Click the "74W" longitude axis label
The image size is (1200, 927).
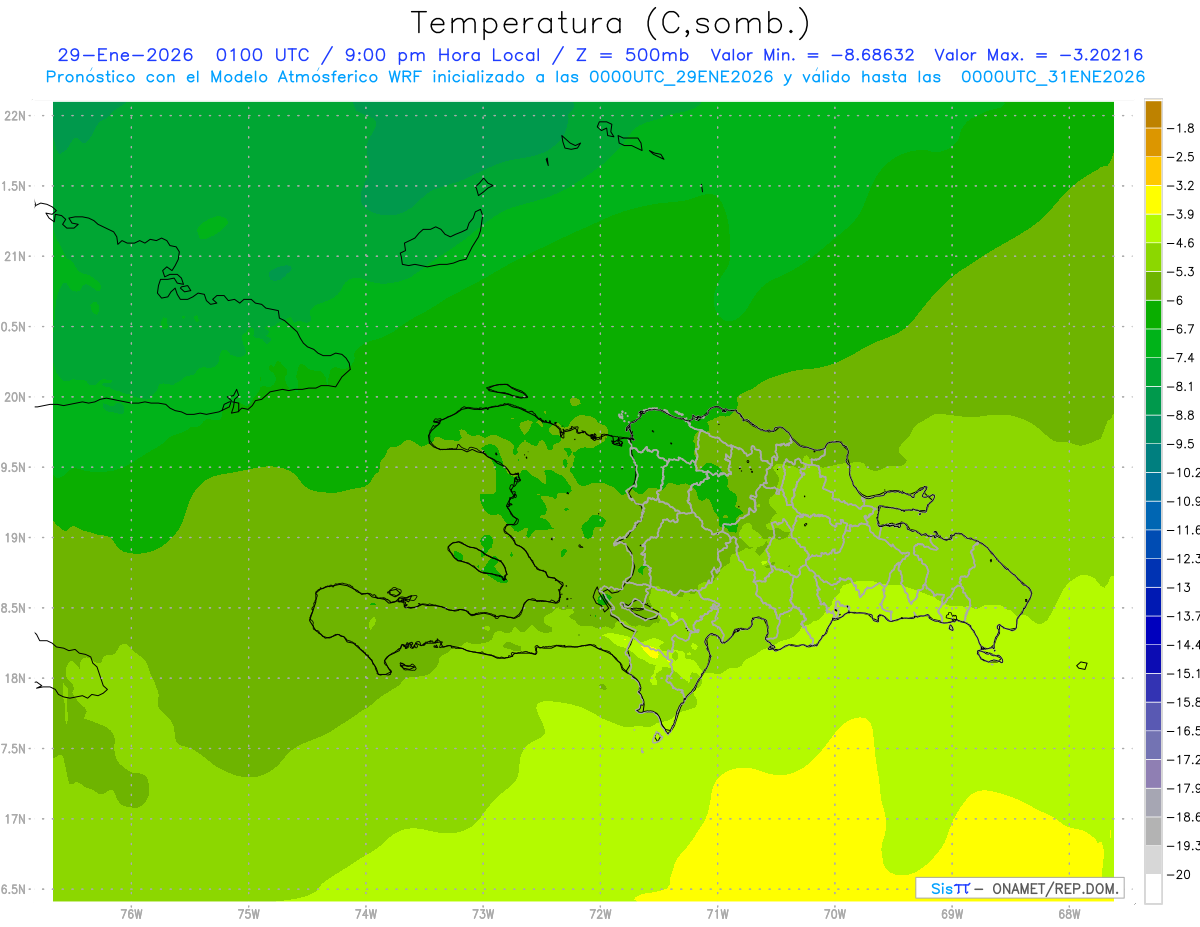(366, 913)
